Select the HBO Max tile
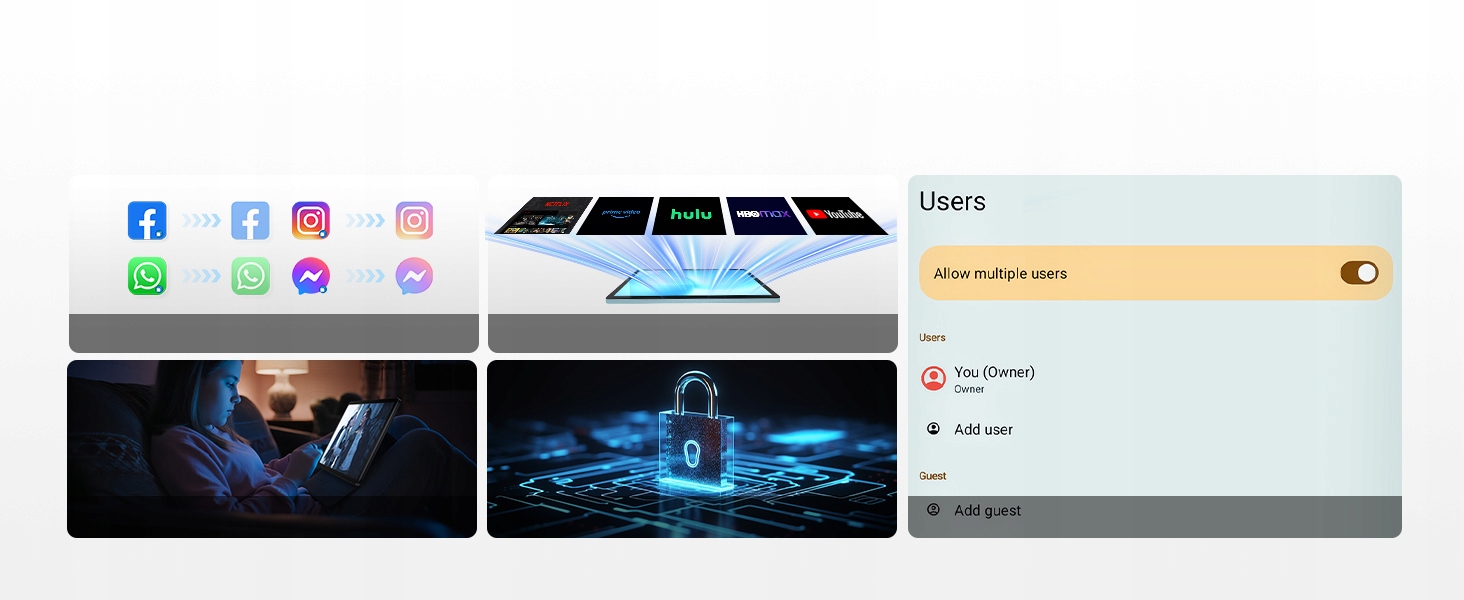Image resolution: width=1464 pixels, height=600 pixels. pyautogui.click(x=765, y=216)
